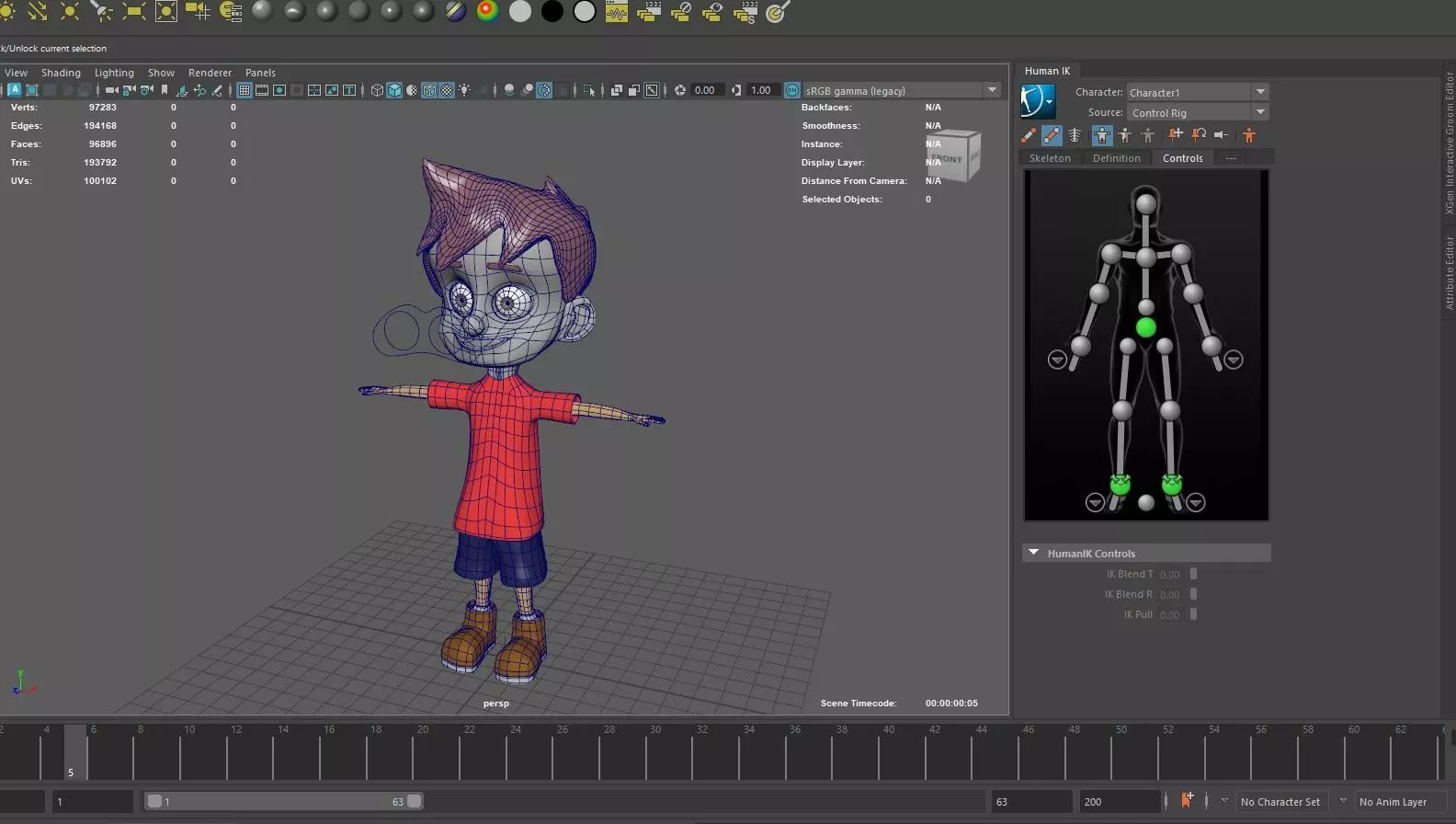Click the HumanIK blue character menu icon
This screenshot has height=824, width=1456.
pos(1037,101)
